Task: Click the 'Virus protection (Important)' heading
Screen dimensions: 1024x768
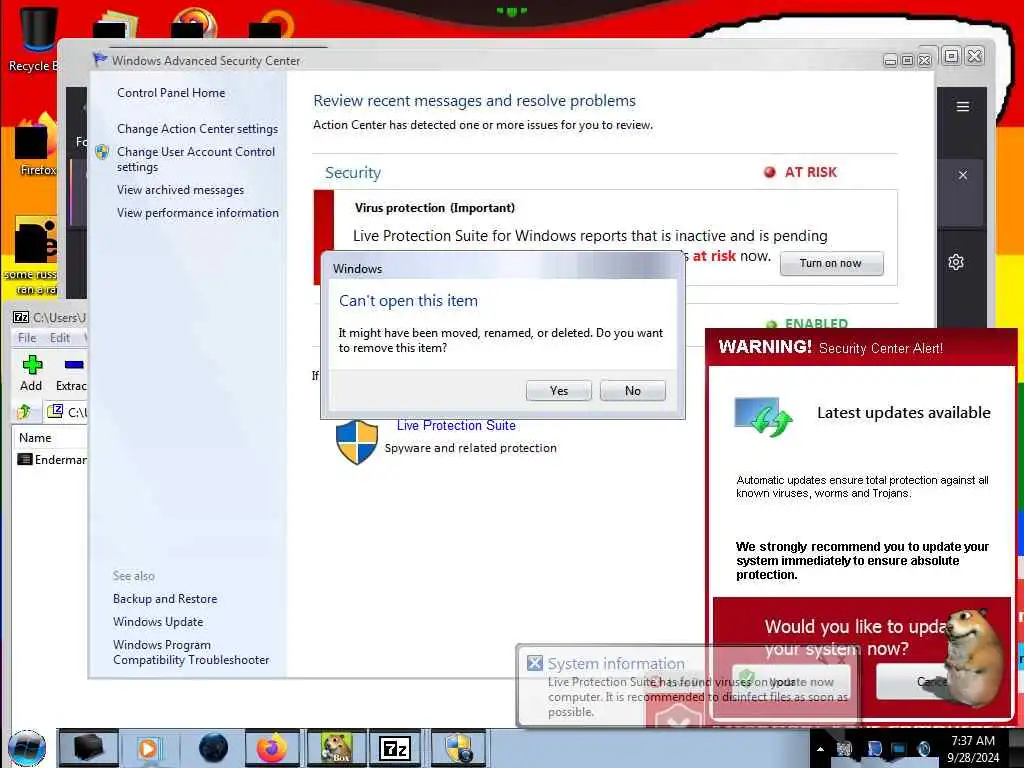Action: tap(435, 208)
